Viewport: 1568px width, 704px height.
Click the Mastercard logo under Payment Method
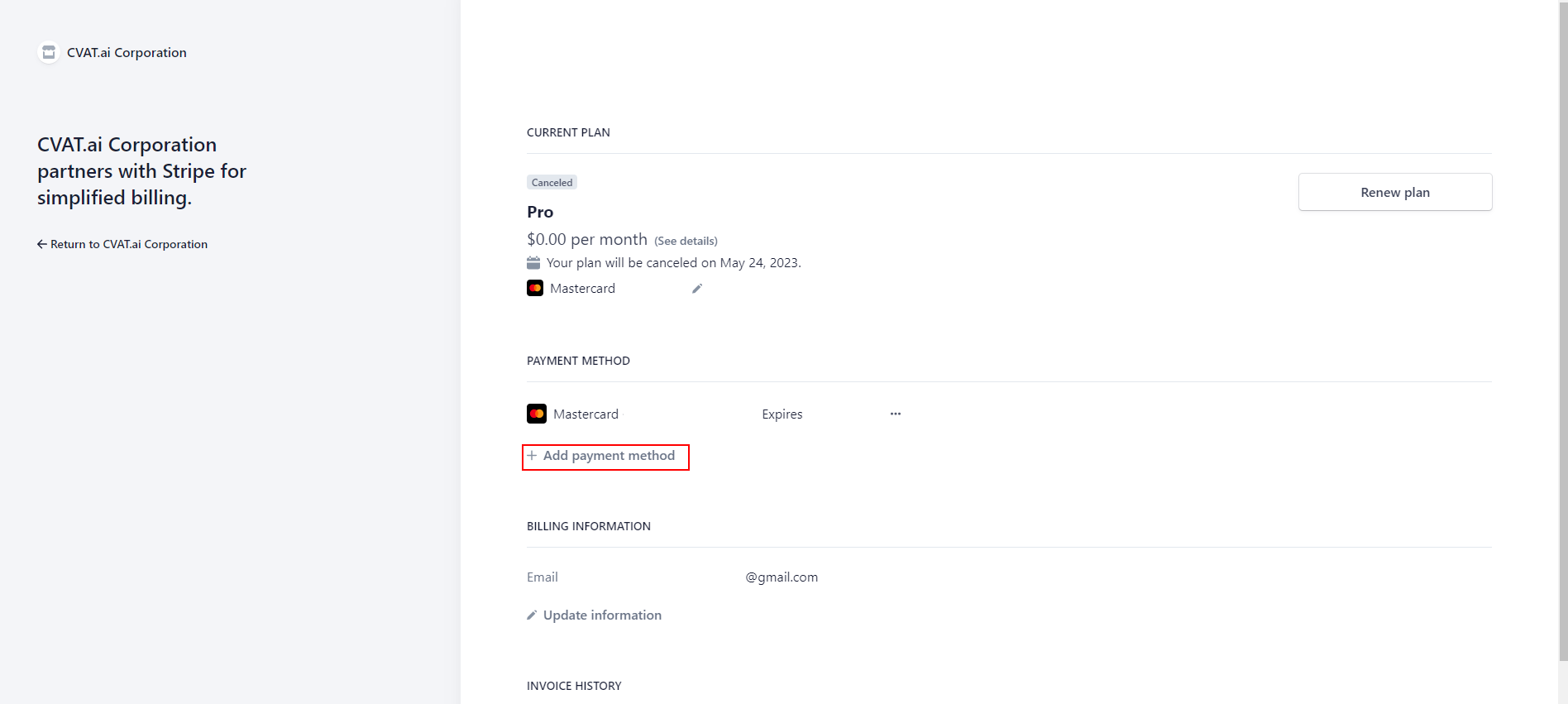(x=537, y=414)
